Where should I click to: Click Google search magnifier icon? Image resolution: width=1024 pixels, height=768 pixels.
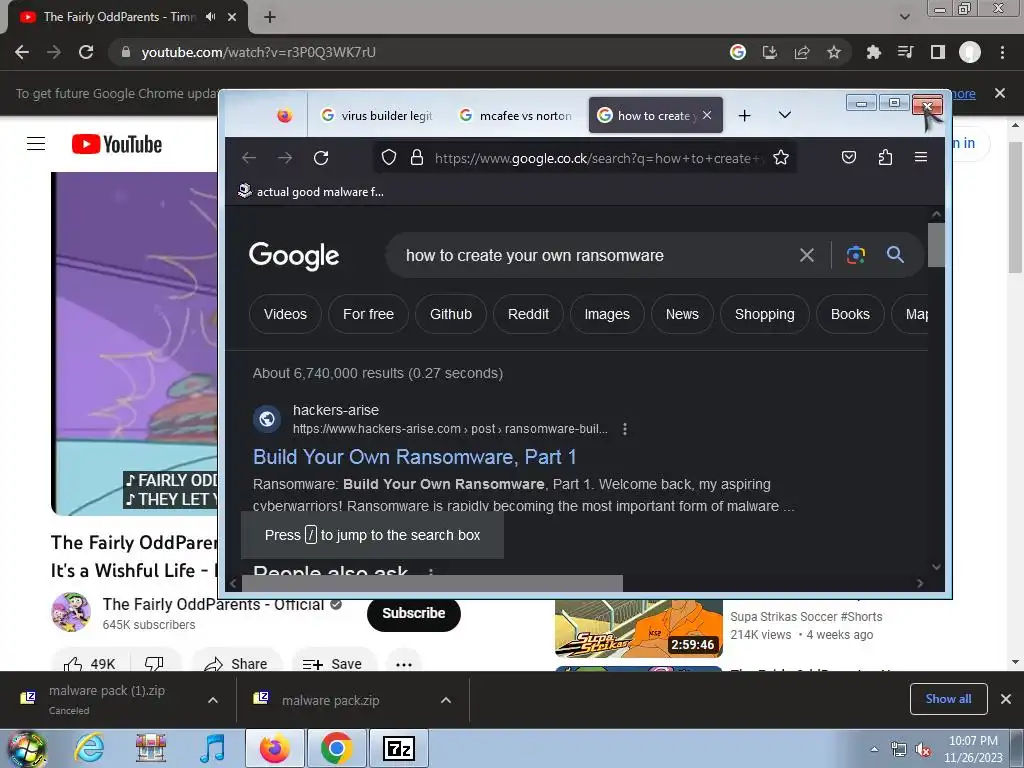pyautogui.click(x=895, y=255)
